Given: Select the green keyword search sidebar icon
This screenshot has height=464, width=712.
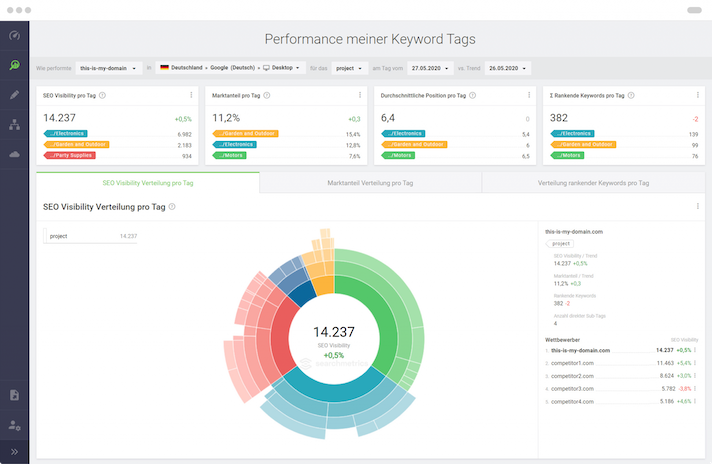Looking at the screenshot, I should click(14, 65).
